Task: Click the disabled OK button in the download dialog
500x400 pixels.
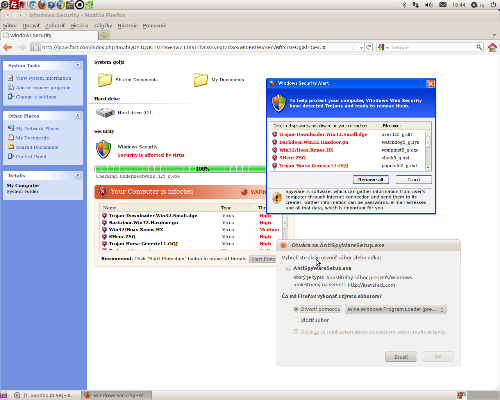Action: (438, 357)
